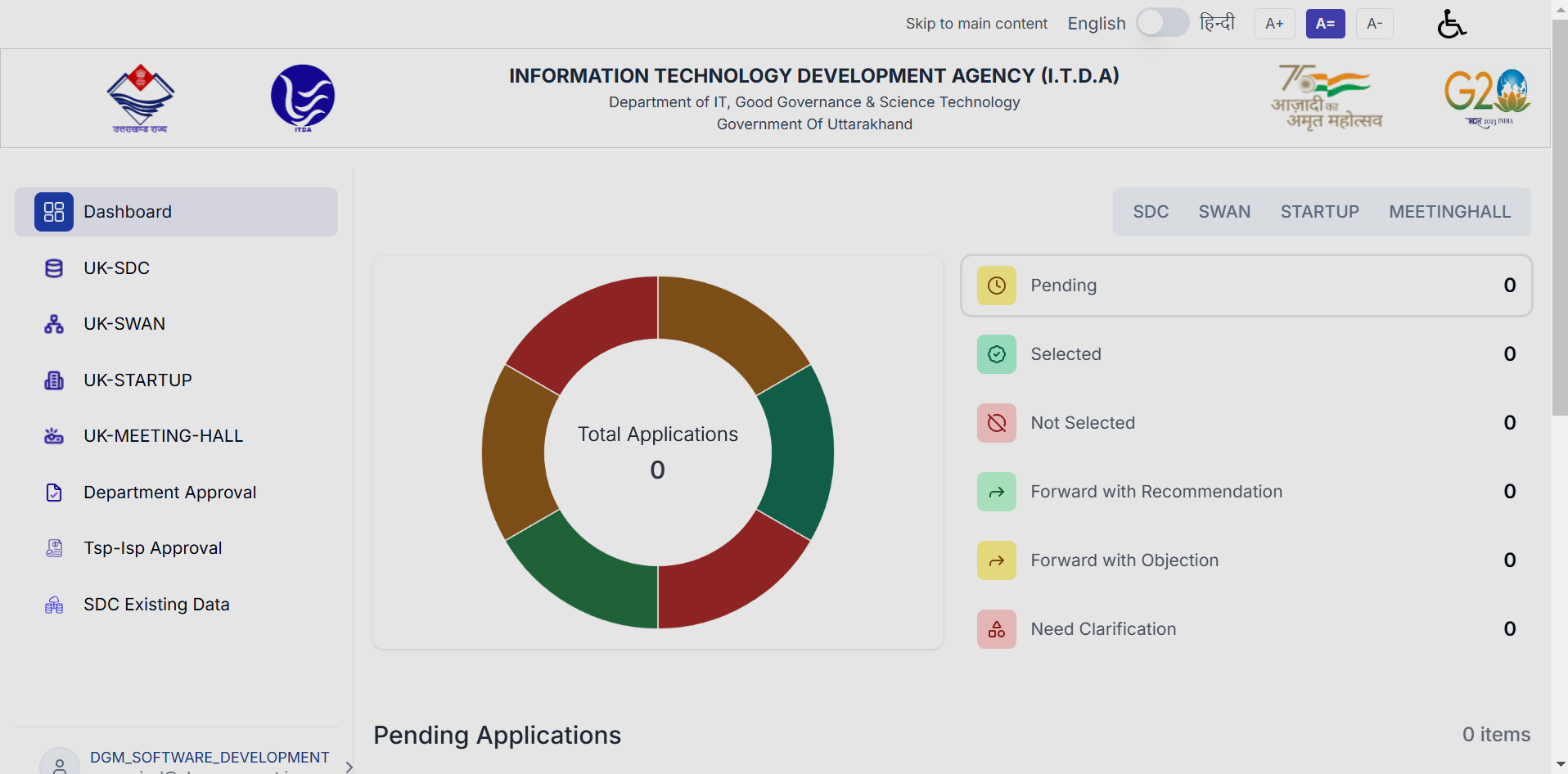The width and height of the screenshot is (1568, 774).
Task: Click the UK-STARTUP building icon
Action: (54, 380)
